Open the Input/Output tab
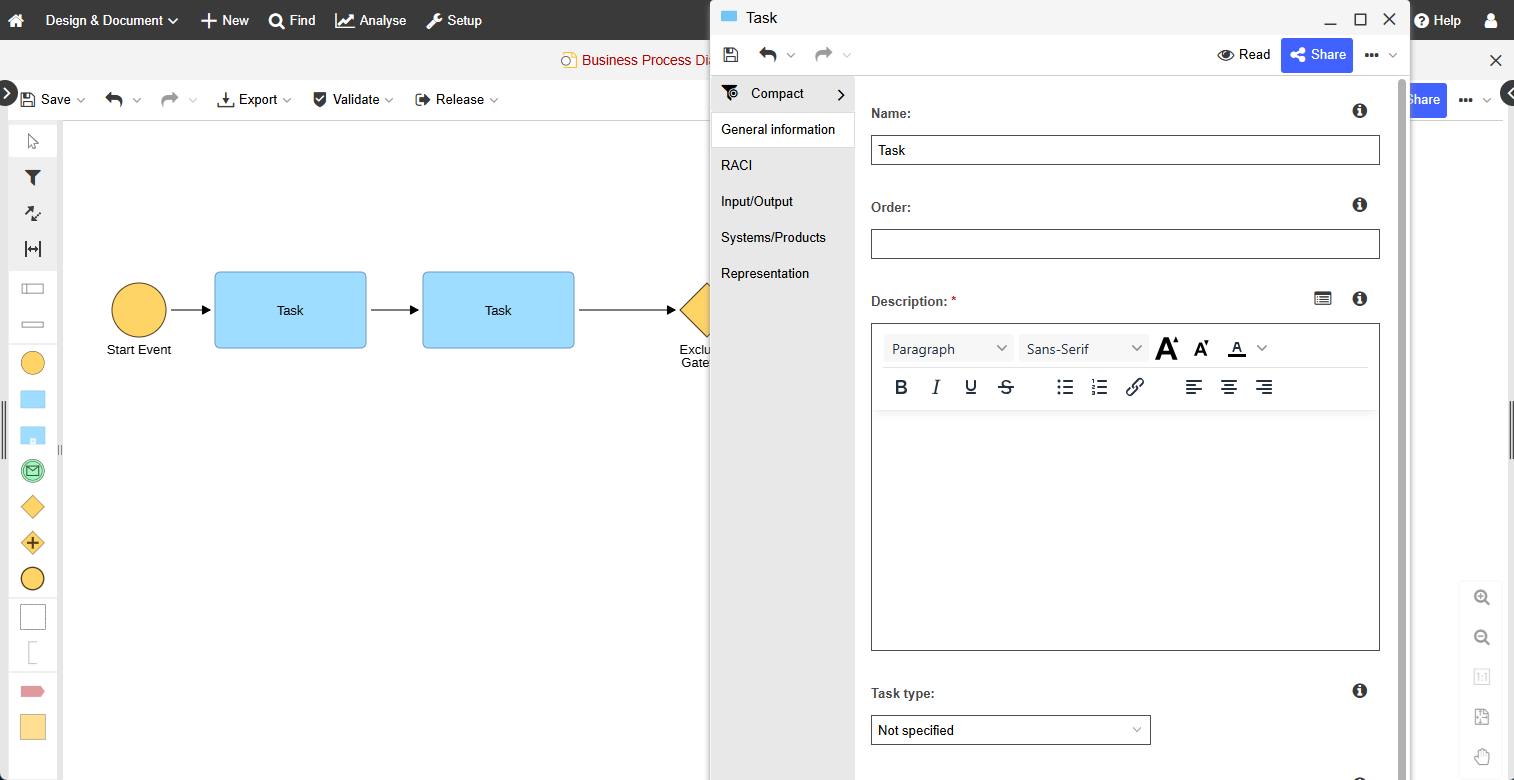 pos(757,201)
